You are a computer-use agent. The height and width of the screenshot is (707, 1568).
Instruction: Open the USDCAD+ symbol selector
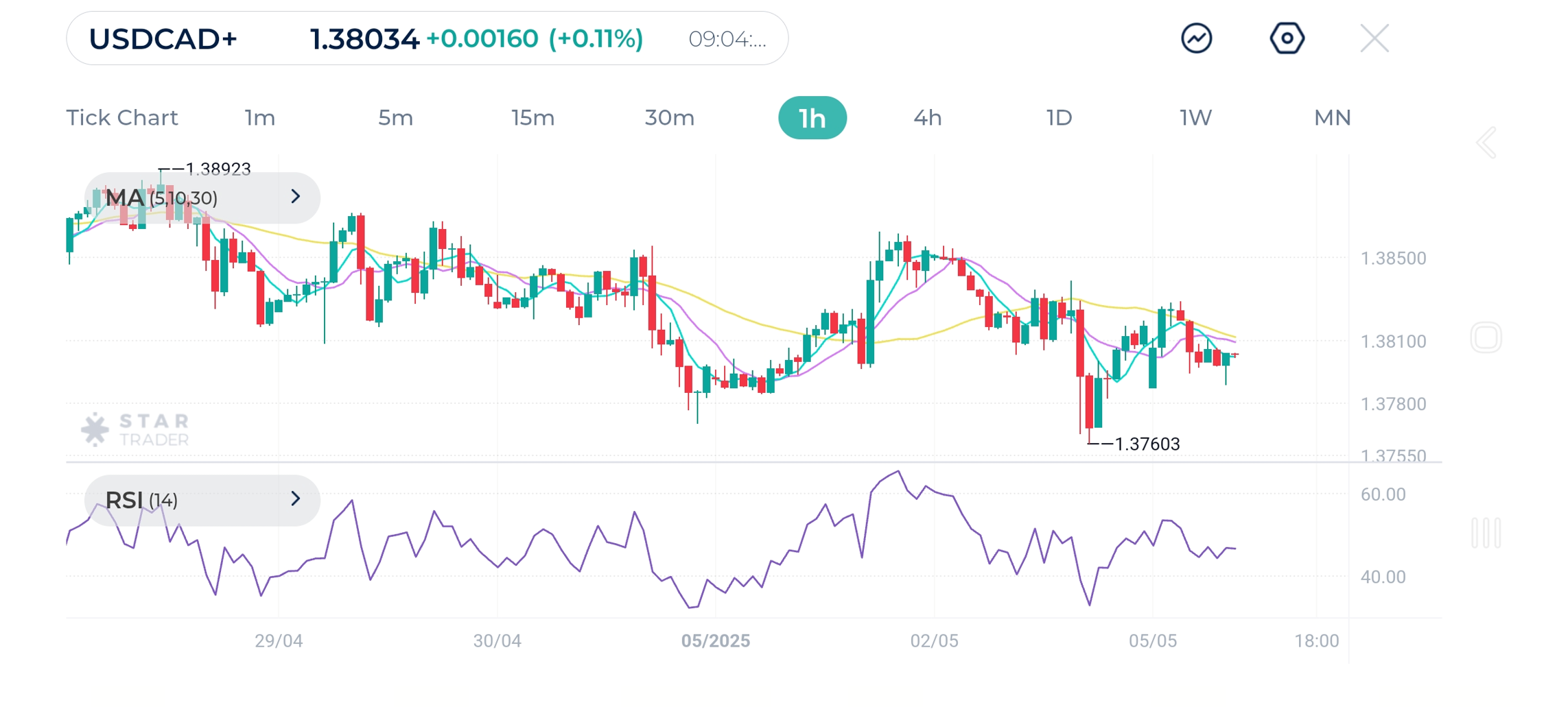(x=163, y=39)
